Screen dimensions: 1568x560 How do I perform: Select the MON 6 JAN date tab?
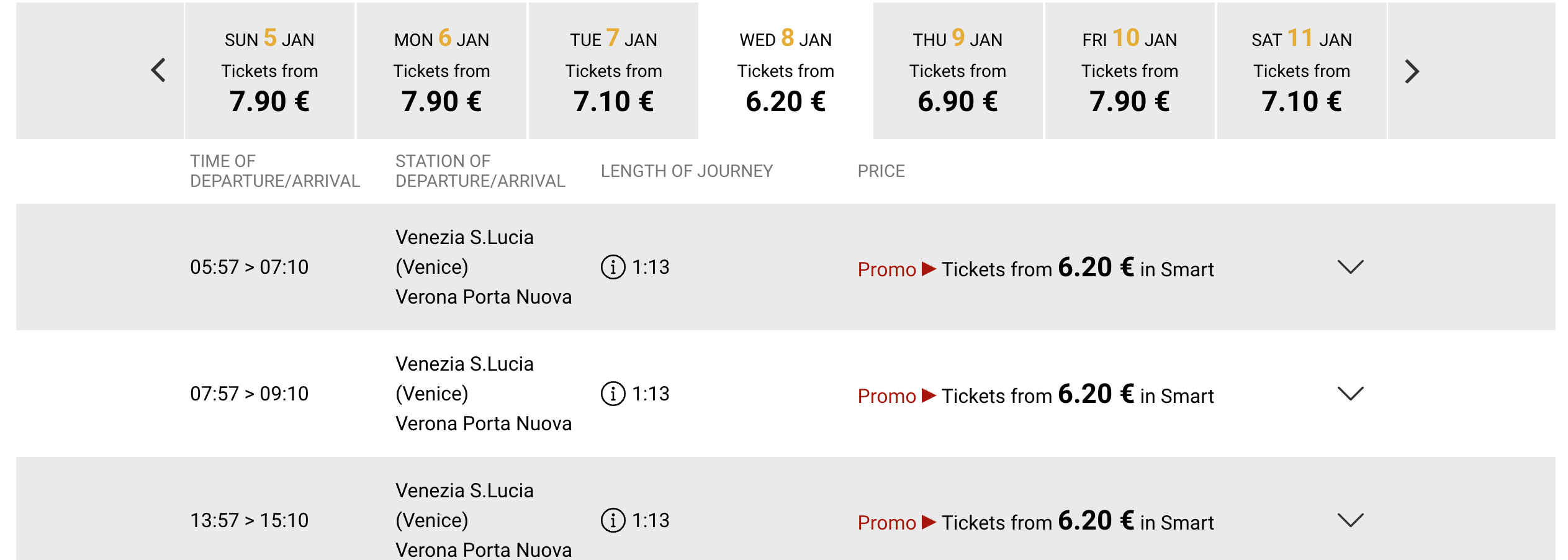[441, 71]
